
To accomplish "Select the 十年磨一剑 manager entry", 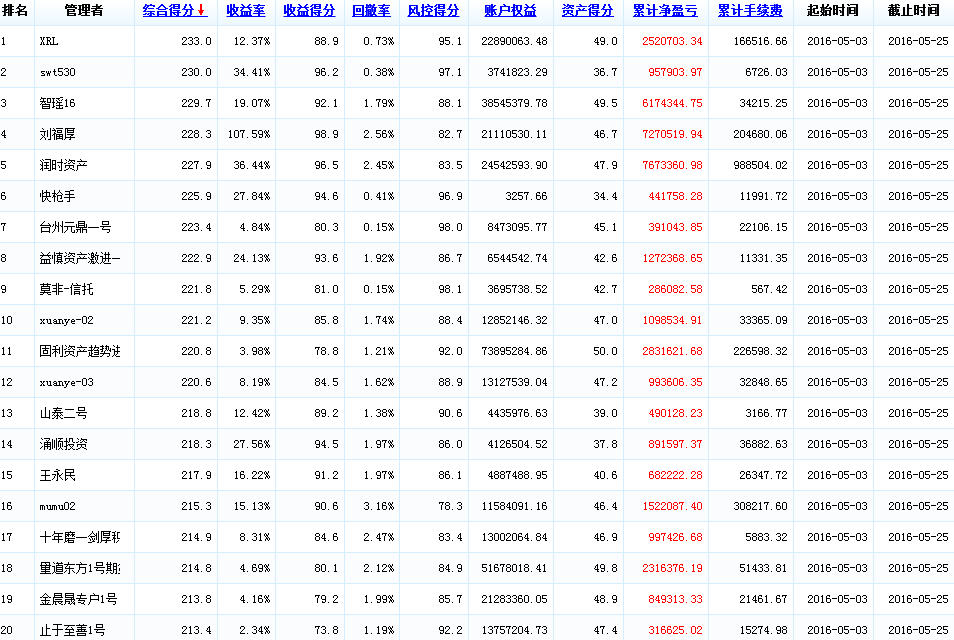I will [x=80, y=538].
